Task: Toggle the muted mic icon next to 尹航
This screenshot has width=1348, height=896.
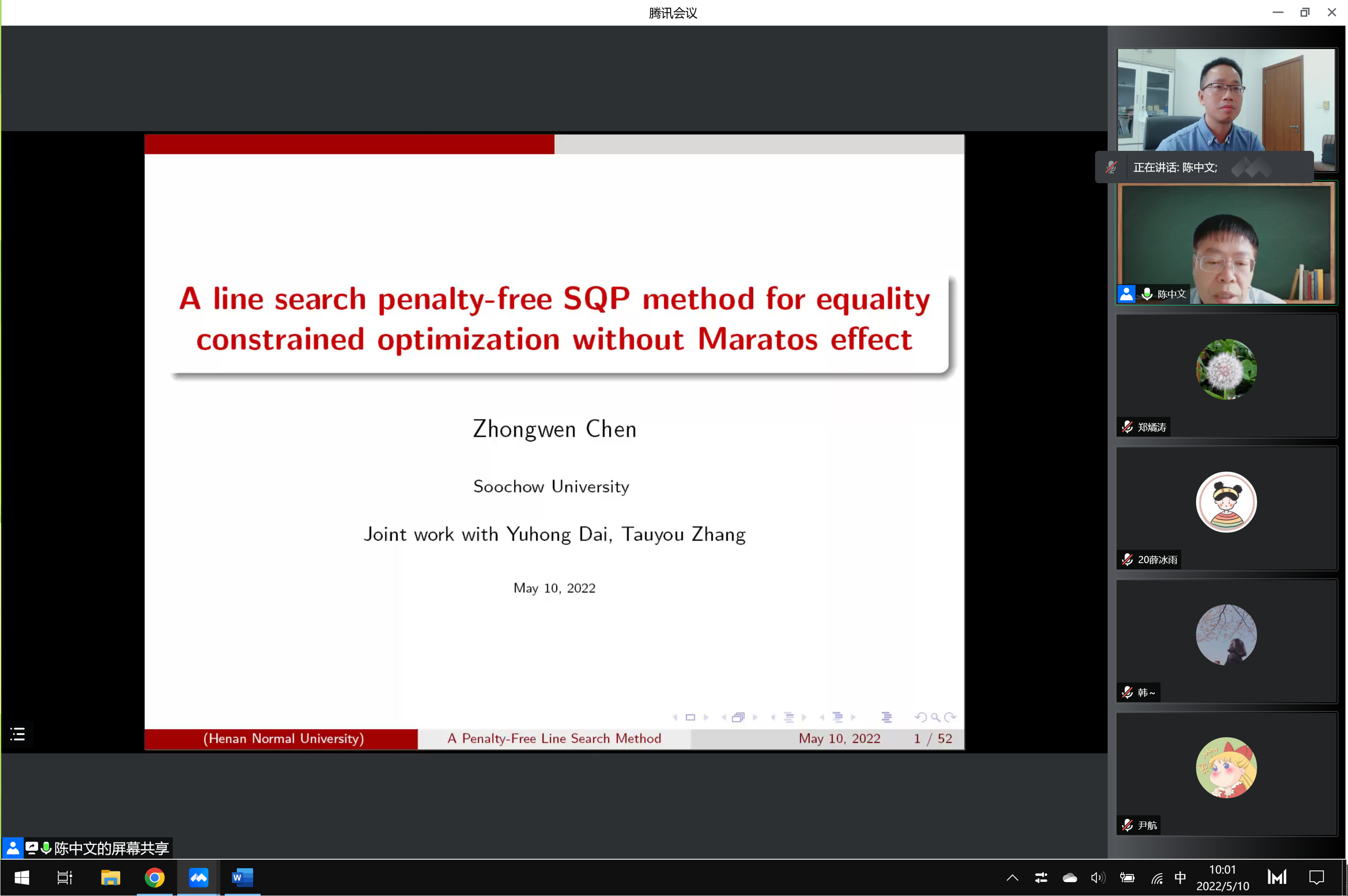Action: click(1127, 824)
